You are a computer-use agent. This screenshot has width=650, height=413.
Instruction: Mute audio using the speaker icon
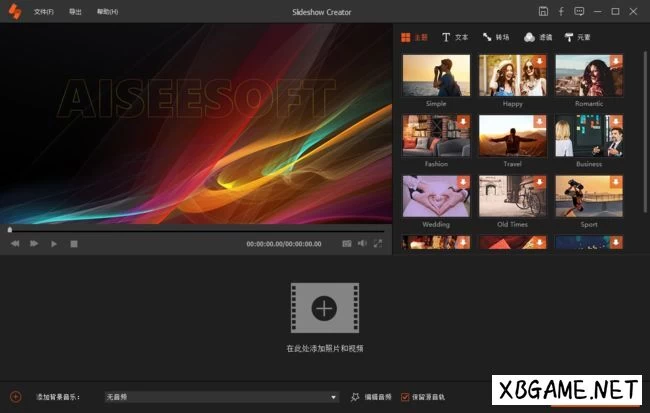(362, 243)
